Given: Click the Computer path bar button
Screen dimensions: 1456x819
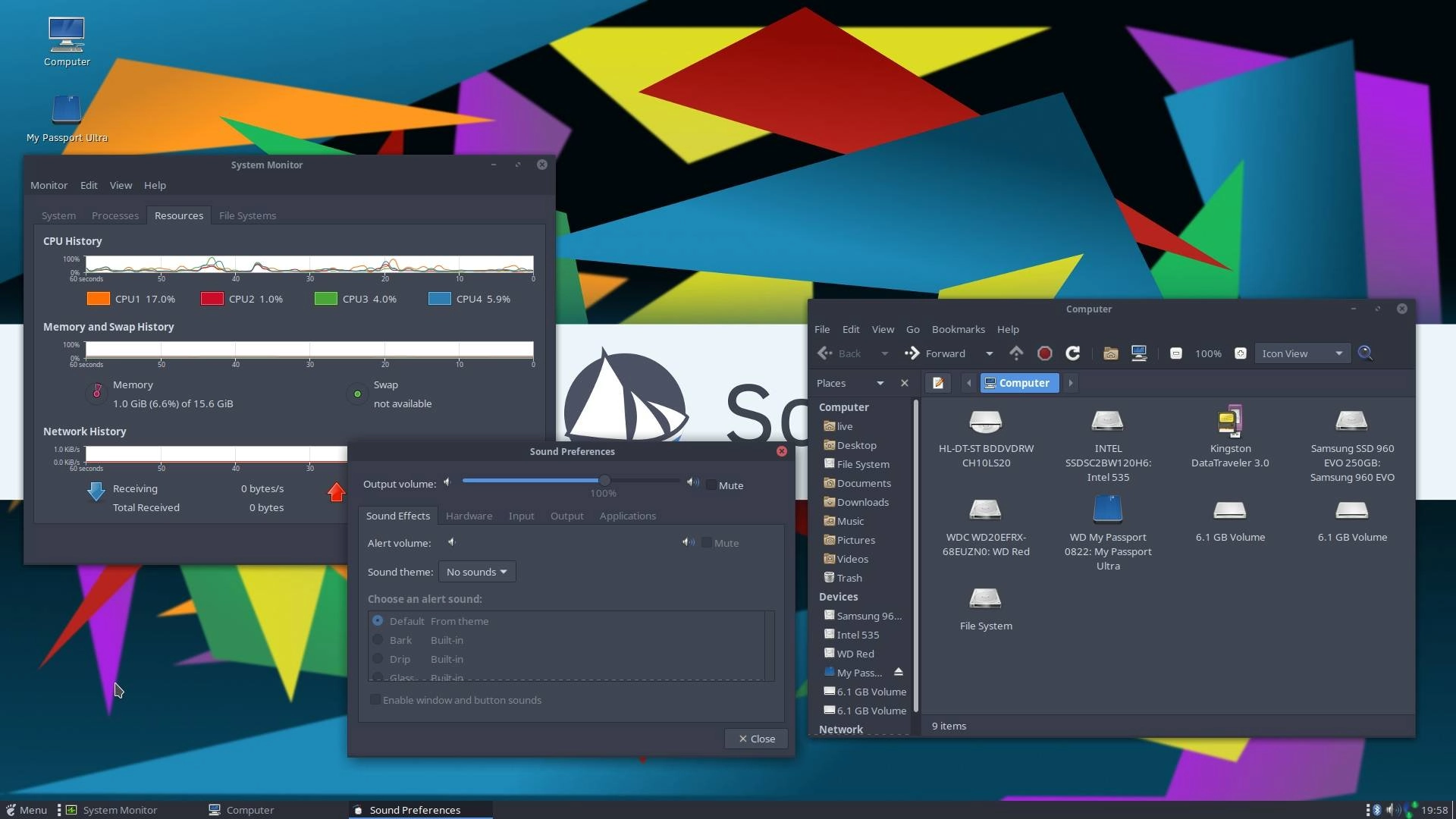Looking at the screenshot, I should [x=1019, y=383].
